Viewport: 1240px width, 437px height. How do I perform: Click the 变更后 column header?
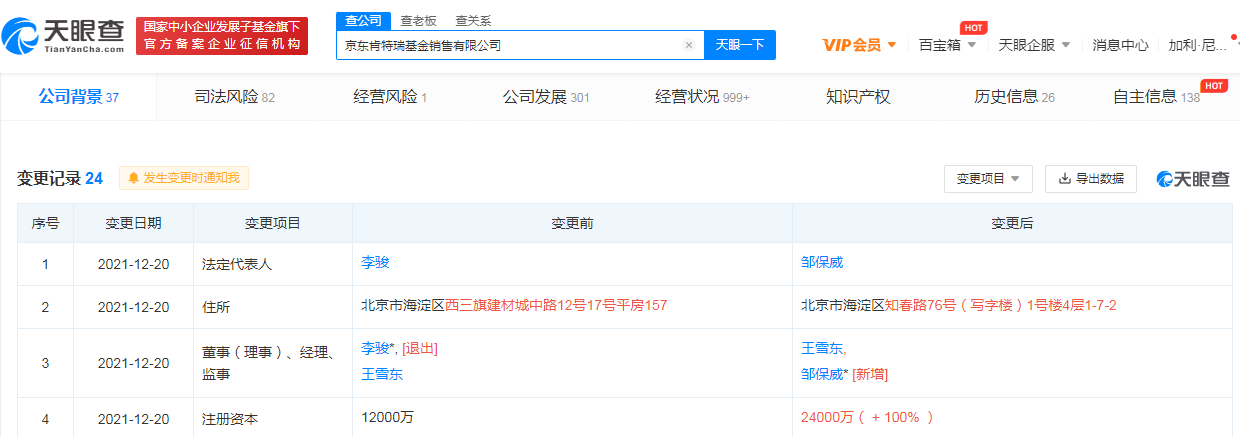click(x=1012, y=224)
